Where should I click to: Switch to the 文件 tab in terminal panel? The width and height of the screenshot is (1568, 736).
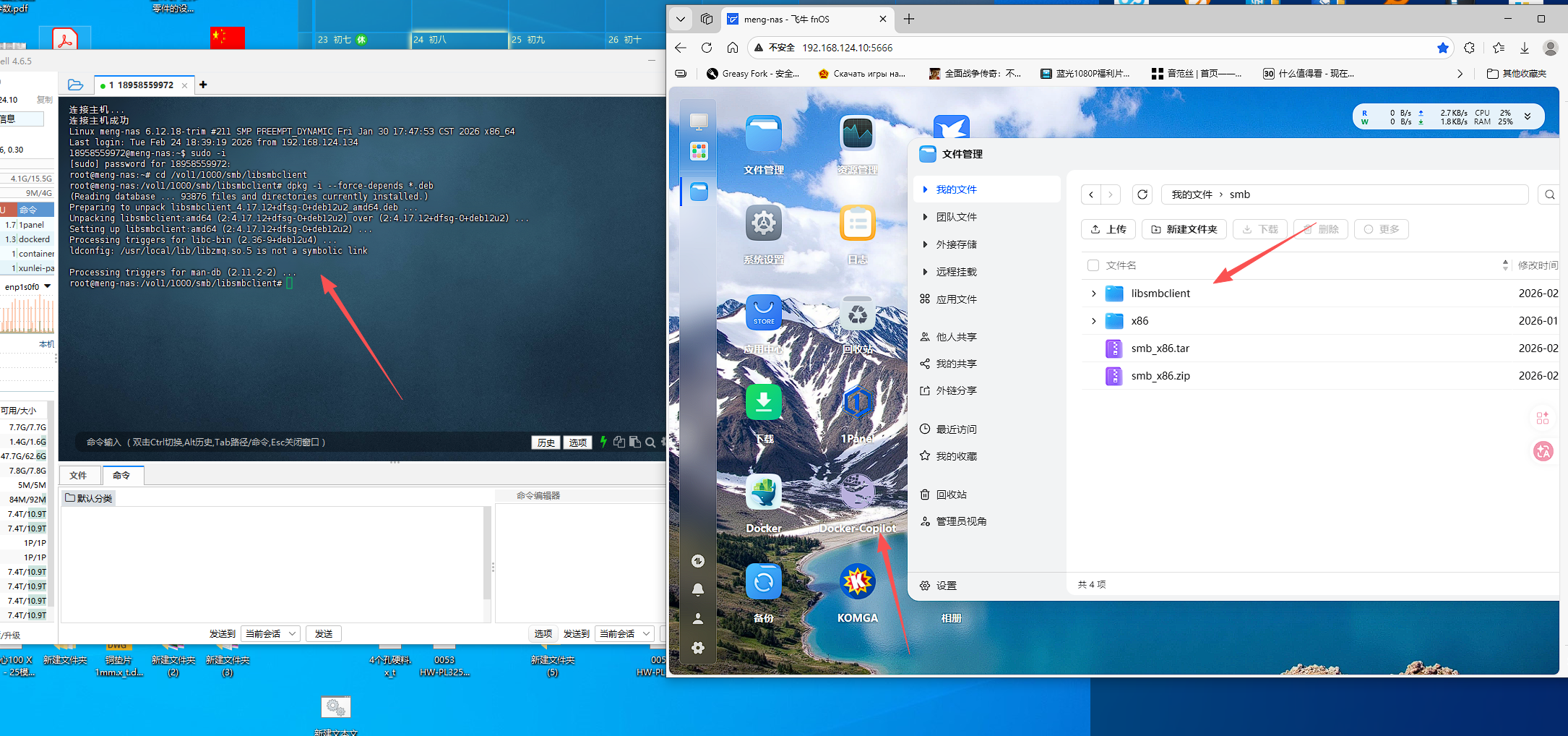78,476
